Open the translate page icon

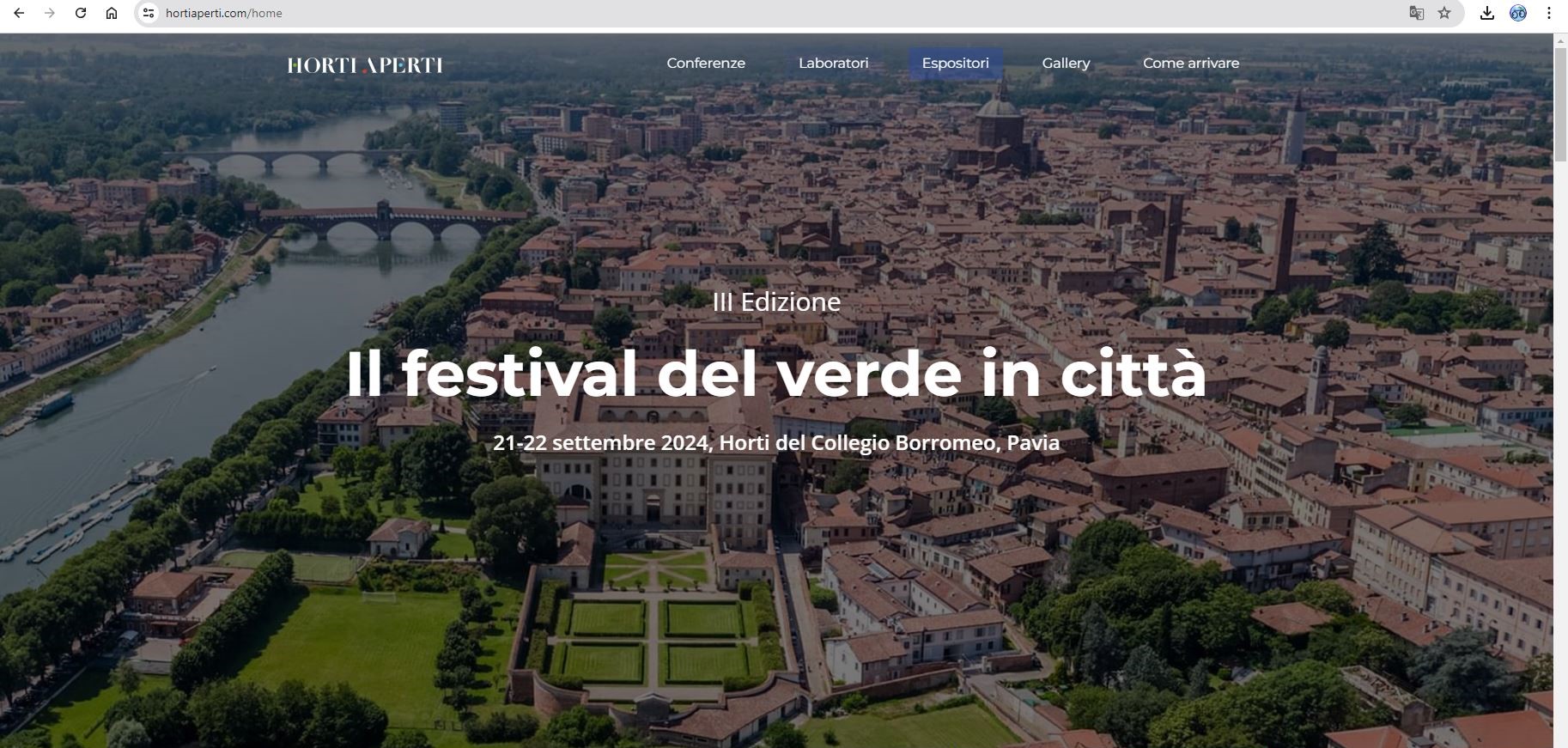pyautogui.click(x=1417, y=13)
